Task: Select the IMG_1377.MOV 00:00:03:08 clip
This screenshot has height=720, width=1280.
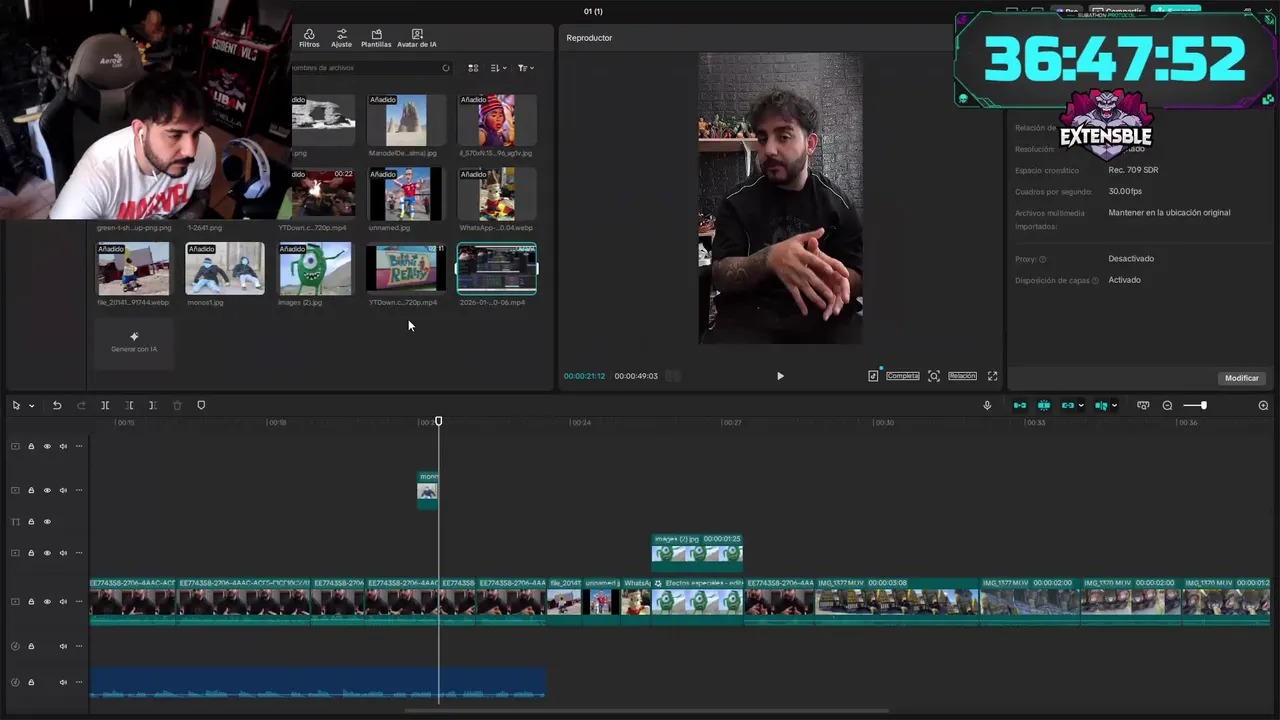Action: (x=897, y=601)
